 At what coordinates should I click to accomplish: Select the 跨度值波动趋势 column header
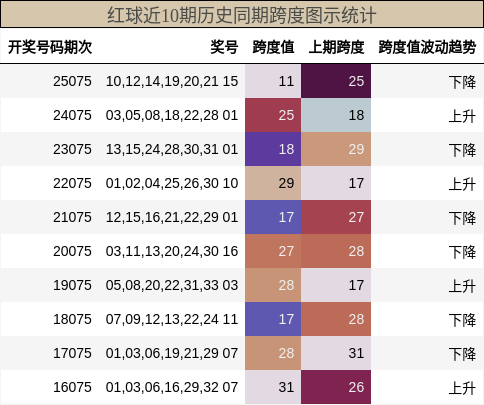tap(427, 47)
